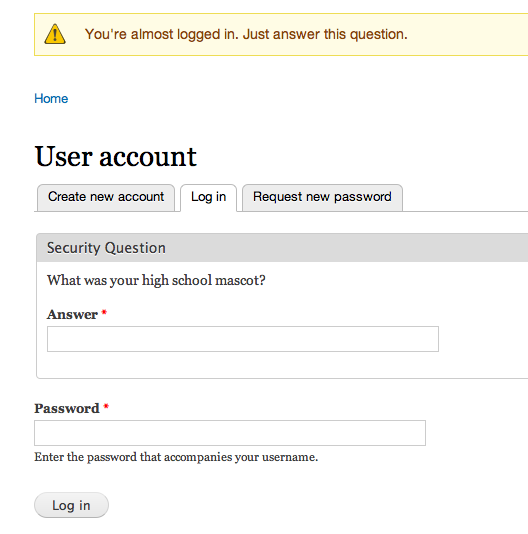
Task: Focus the Password input box
Action: click(230, 433)
